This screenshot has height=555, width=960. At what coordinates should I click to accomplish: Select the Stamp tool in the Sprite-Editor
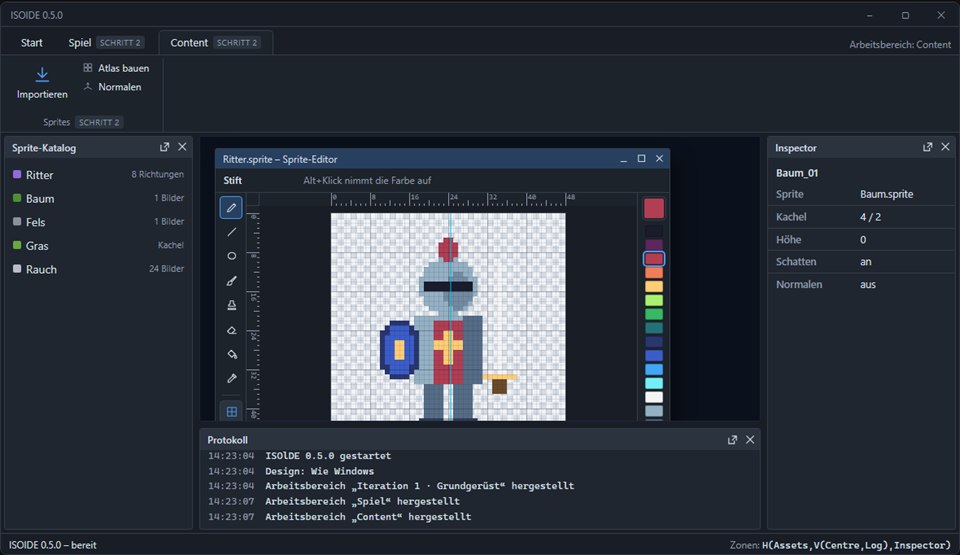pos(231,305)
